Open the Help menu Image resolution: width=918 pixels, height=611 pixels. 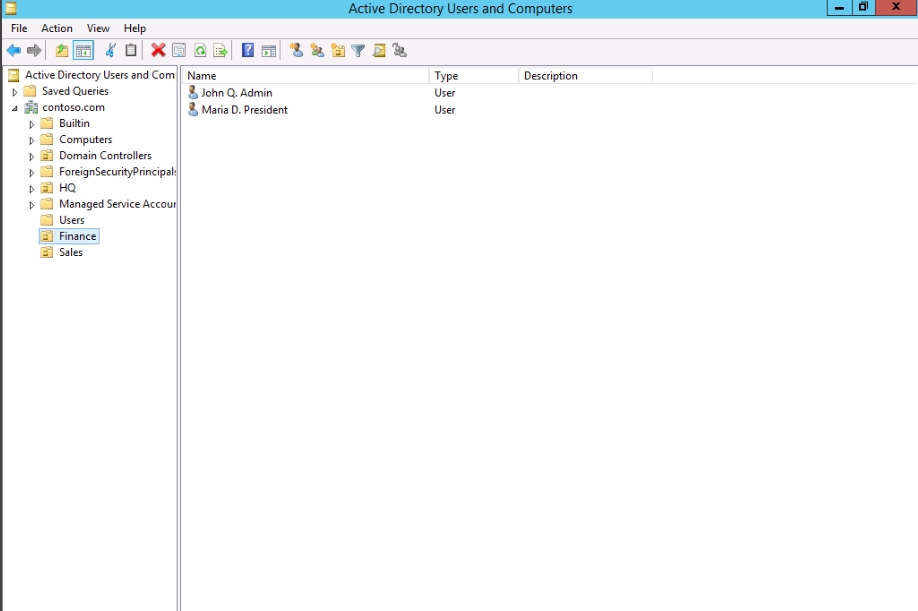(135, 28)
